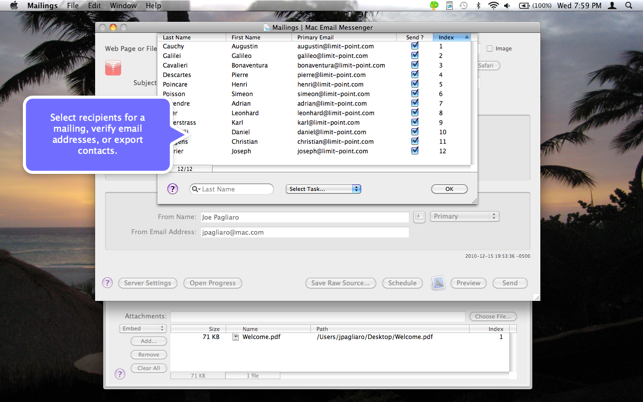Open the Window menu

click(x=123, y=5)
